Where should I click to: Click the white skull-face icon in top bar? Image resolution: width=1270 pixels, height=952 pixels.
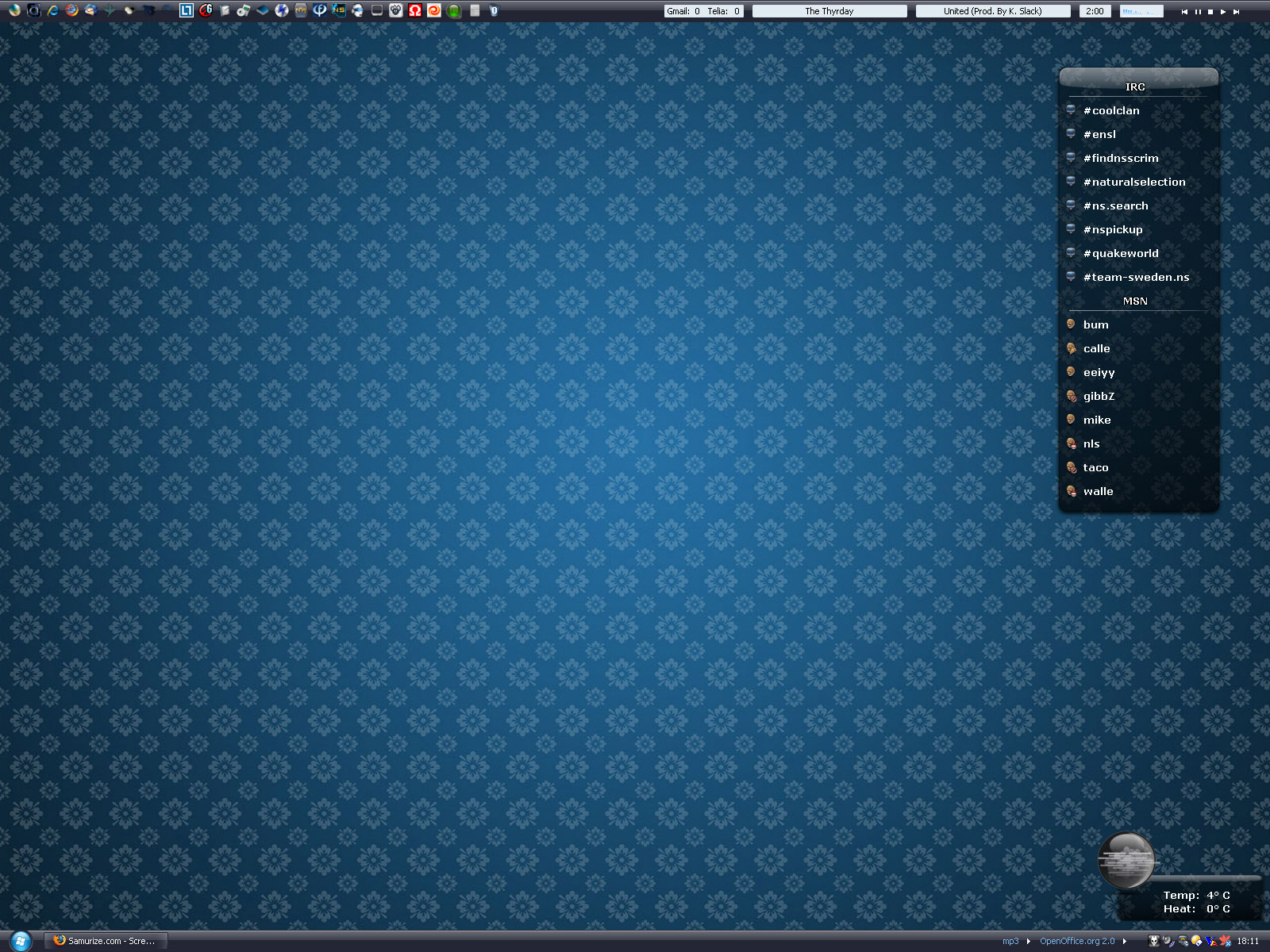coord(395,10)
